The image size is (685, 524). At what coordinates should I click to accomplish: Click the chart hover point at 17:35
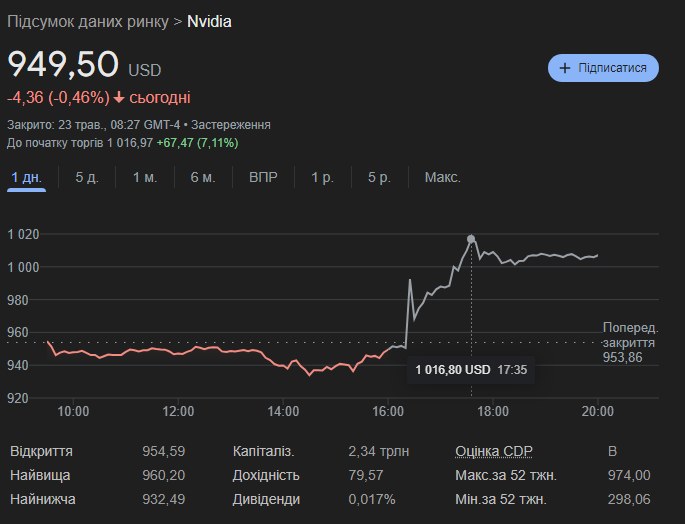471,239
